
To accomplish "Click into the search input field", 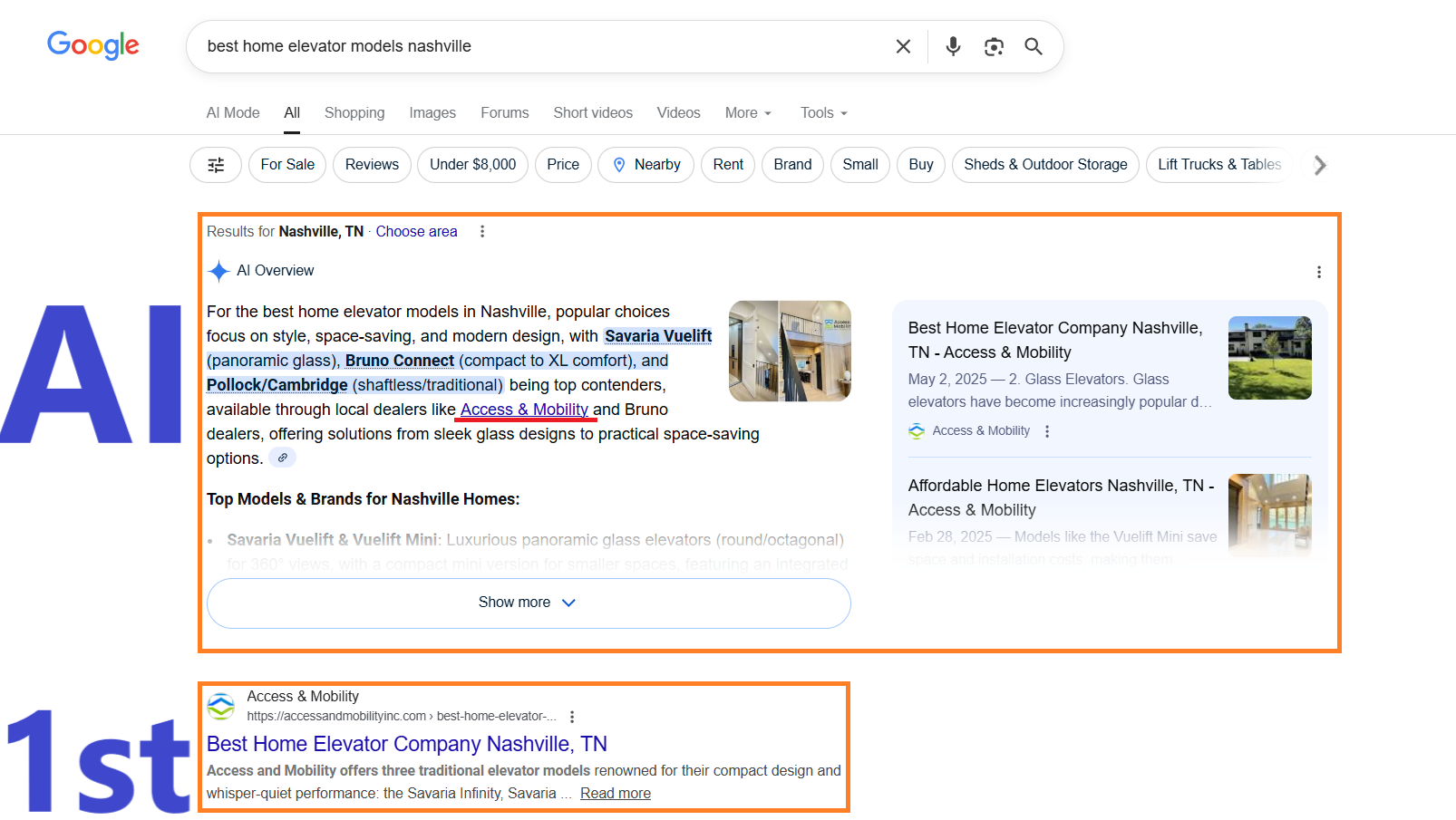I will (544, 46).
